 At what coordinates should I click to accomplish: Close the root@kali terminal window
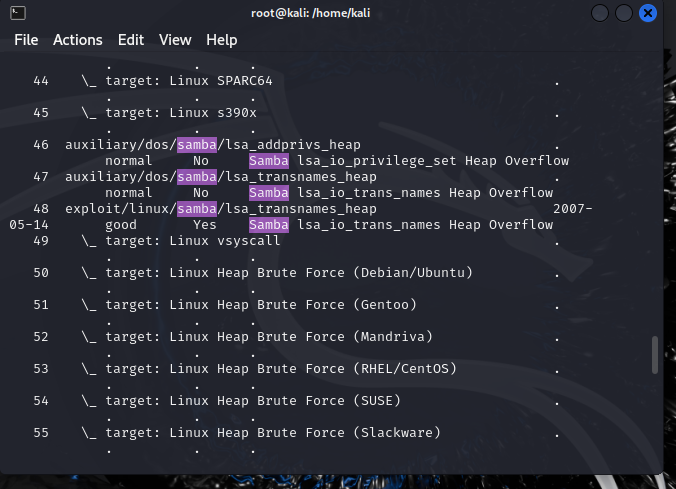pos(648,13)
